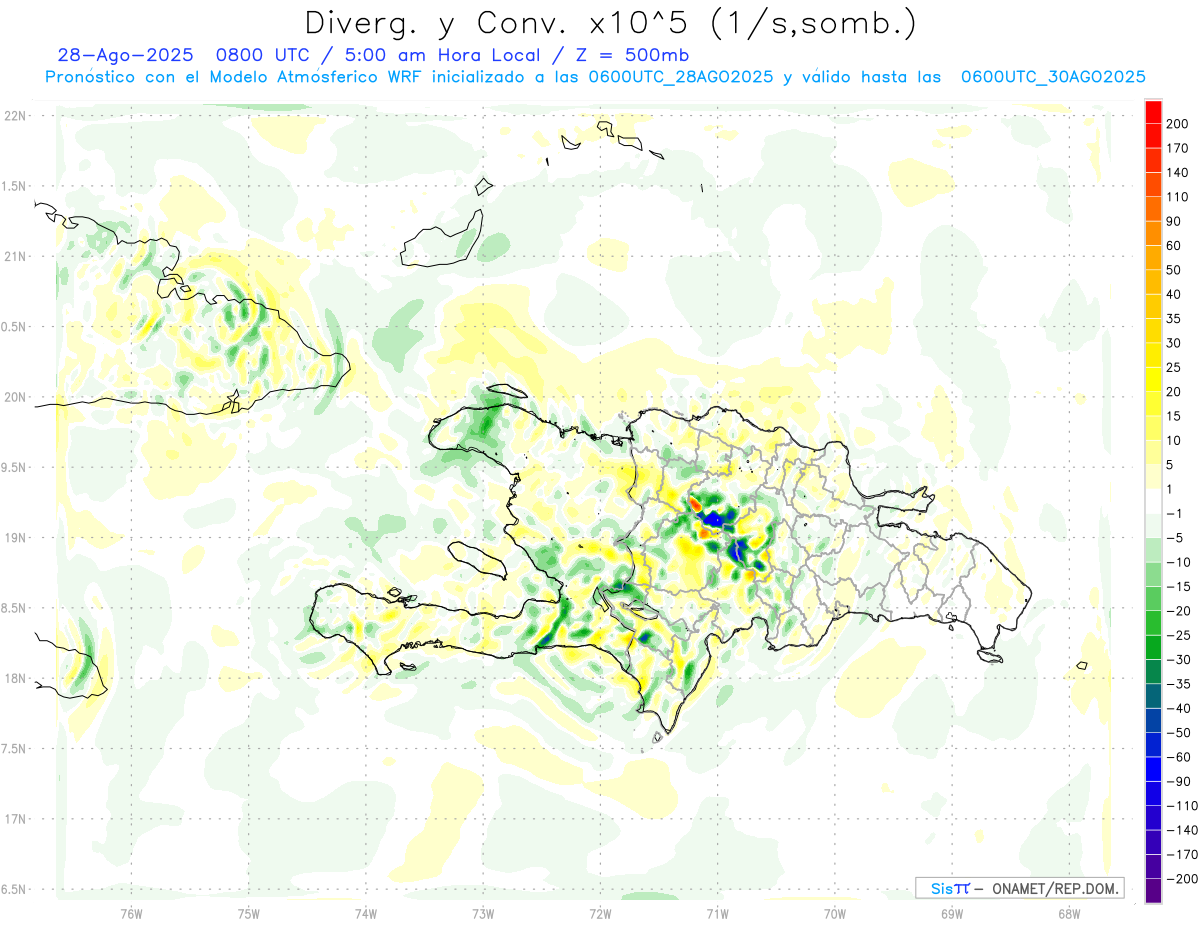Click color scale value '-60'

point(1178,757)
